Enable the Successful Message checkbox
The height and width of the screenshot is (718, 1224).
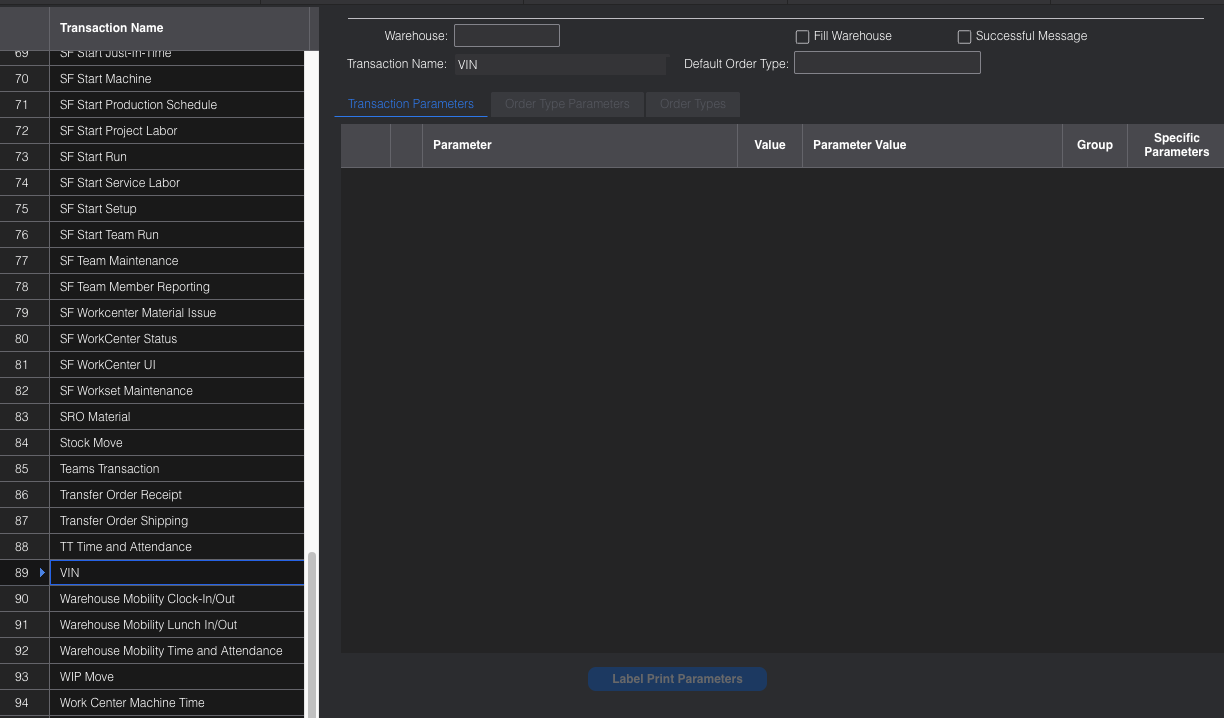pyautogui.click(x=964, y=37)
